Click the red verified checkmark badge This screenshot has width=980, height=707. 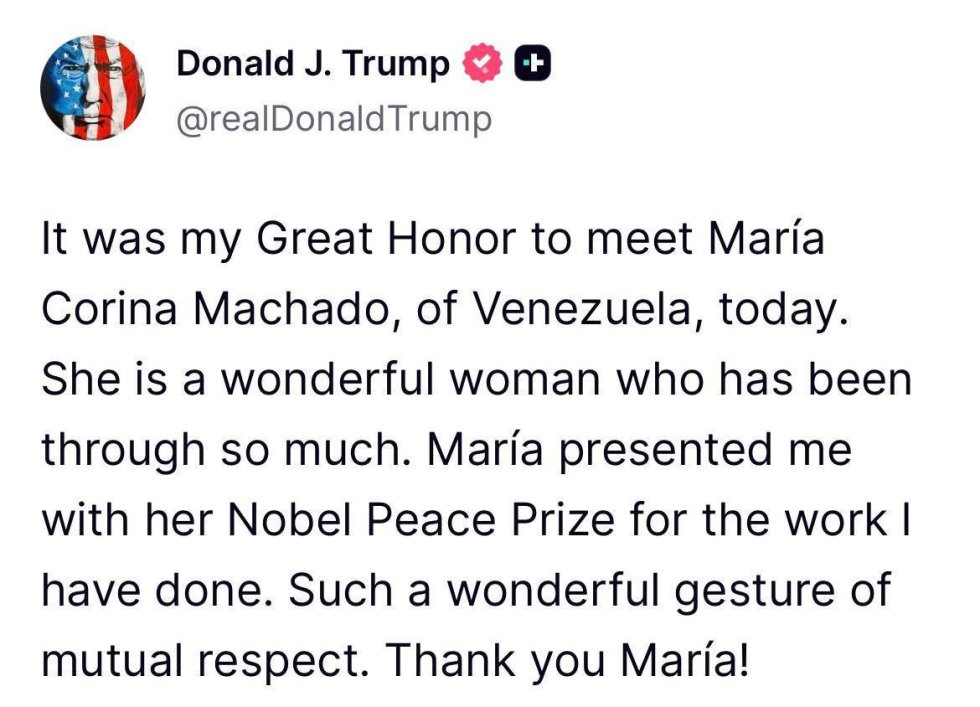481,64
